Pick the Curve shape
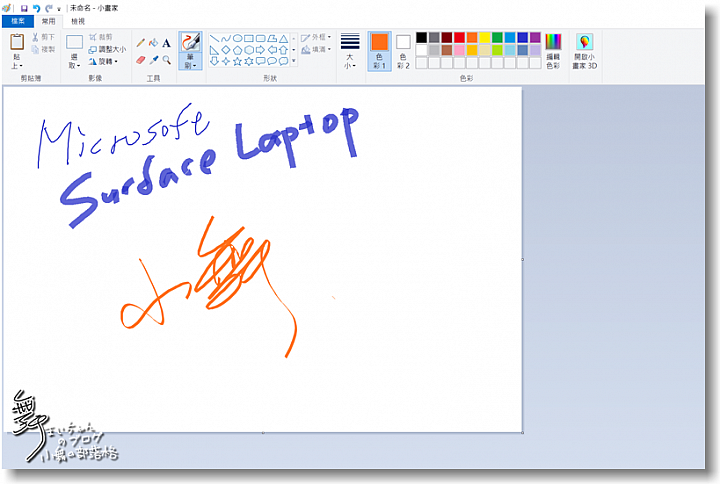This screenshot has width=720, height=484. [x=225, y=39]
